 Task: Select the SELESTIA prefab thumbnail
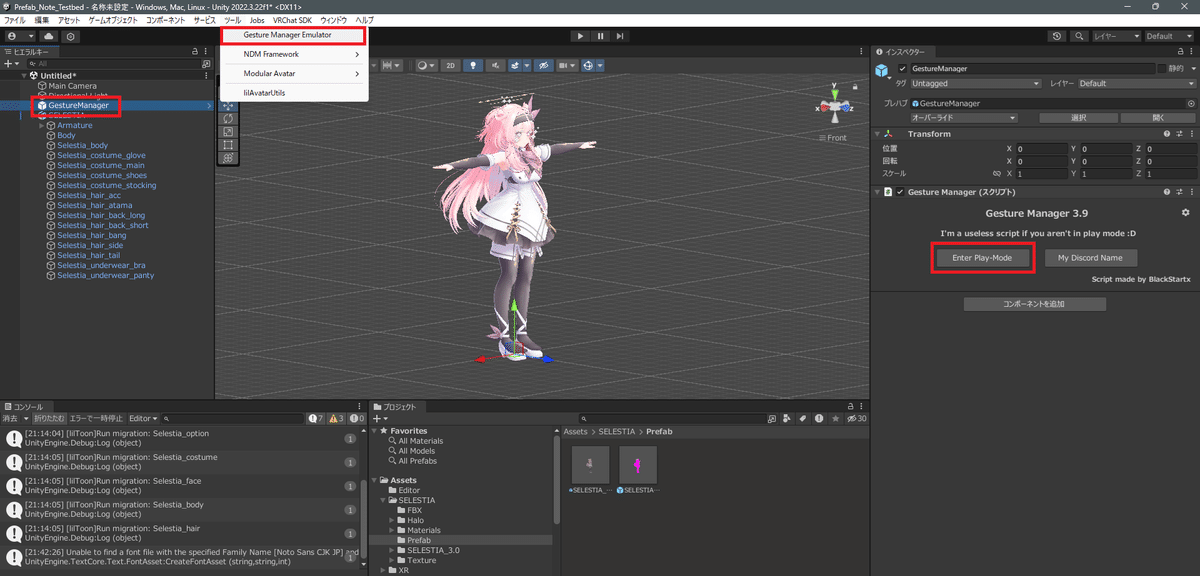coord(637,463)
